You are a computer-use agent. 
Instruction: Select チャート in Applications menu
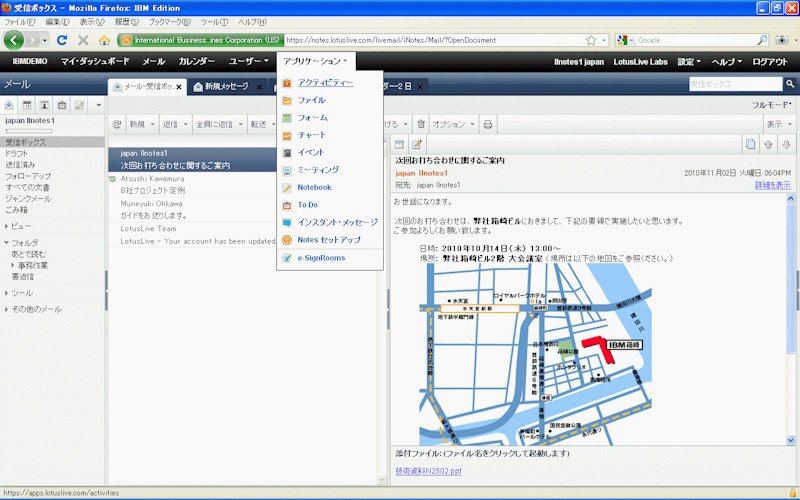311,135
